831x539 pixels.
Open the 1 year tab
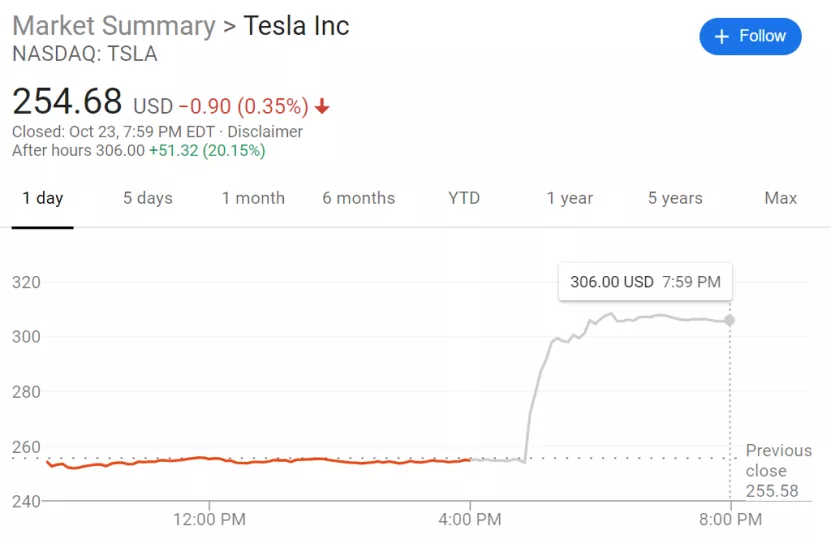click(x=570, y=198)
